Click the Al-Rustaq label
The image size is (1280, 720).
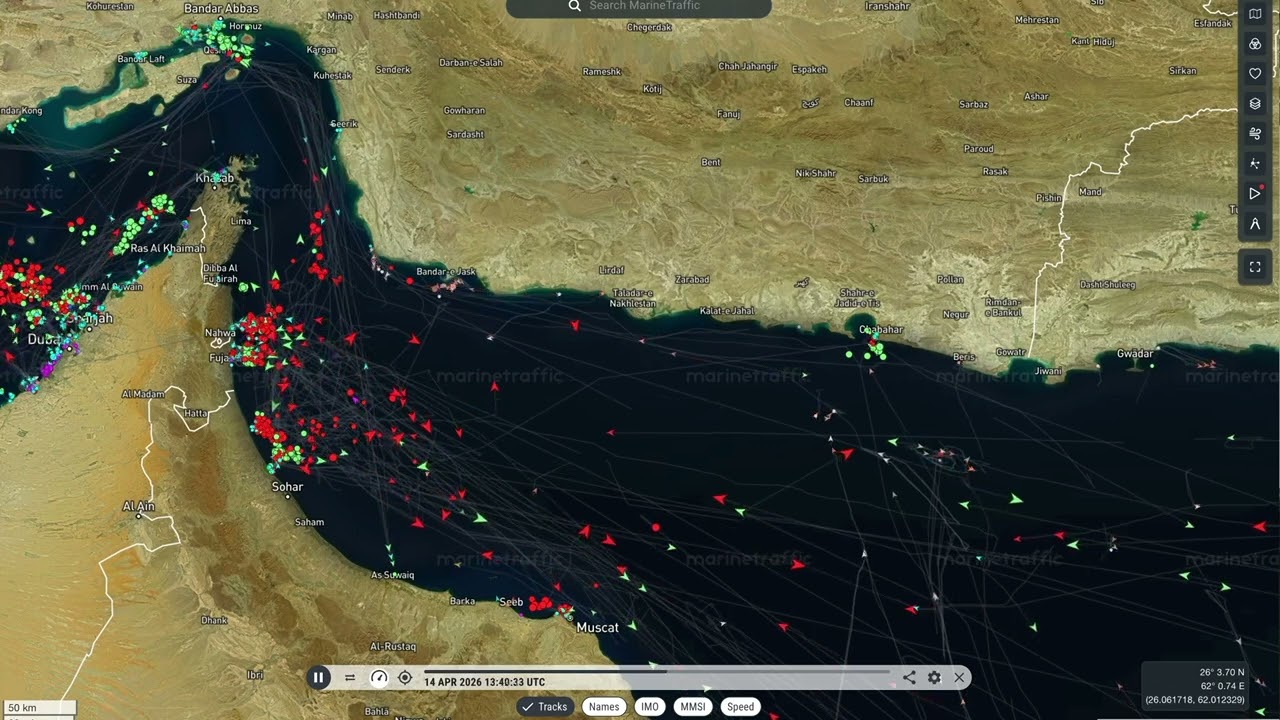[391, 647]
